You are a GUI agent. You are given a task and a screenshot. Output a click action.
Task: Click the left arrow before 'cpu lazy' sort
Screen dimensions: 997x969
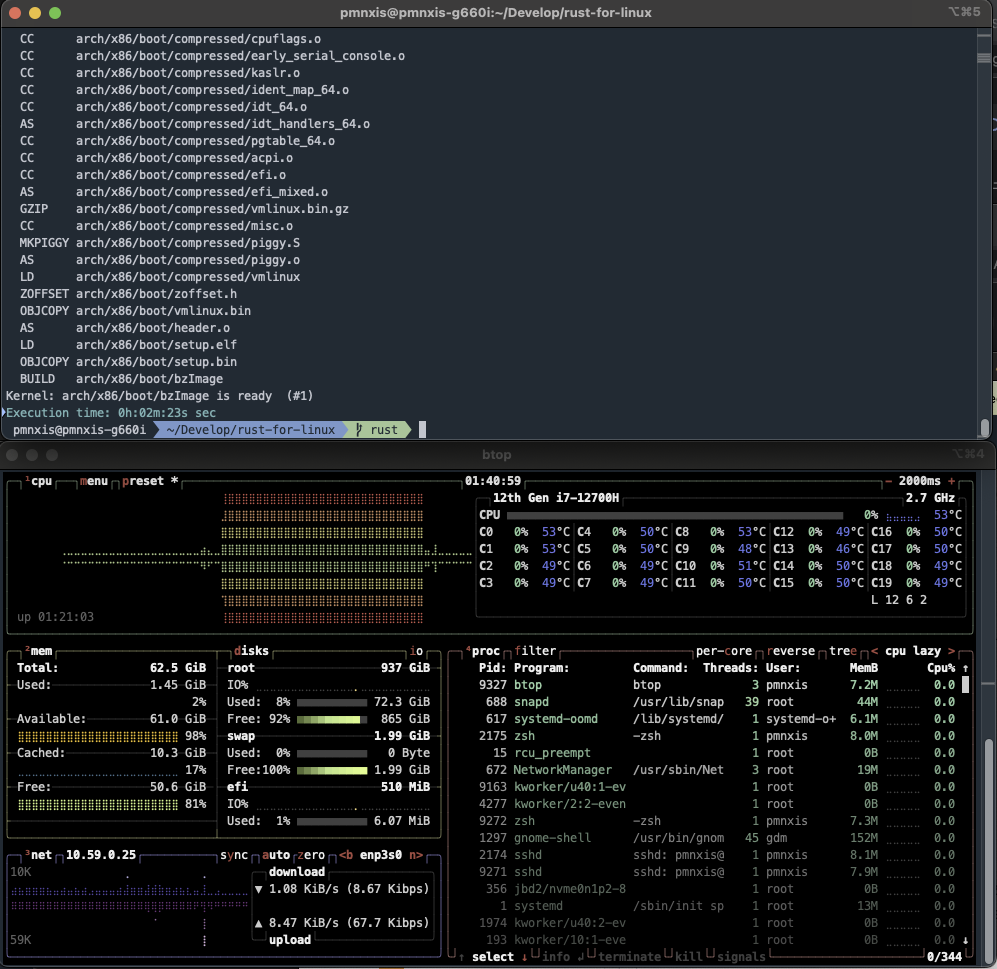[x=874, y=651]
